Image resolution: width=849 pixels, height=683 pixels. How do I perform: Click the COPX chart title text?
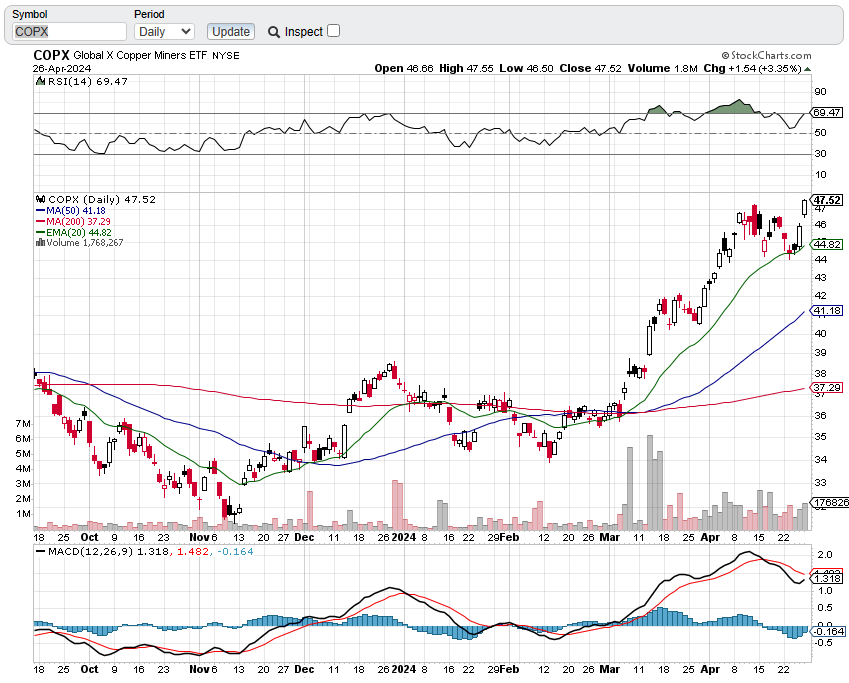tap(51, 55)
